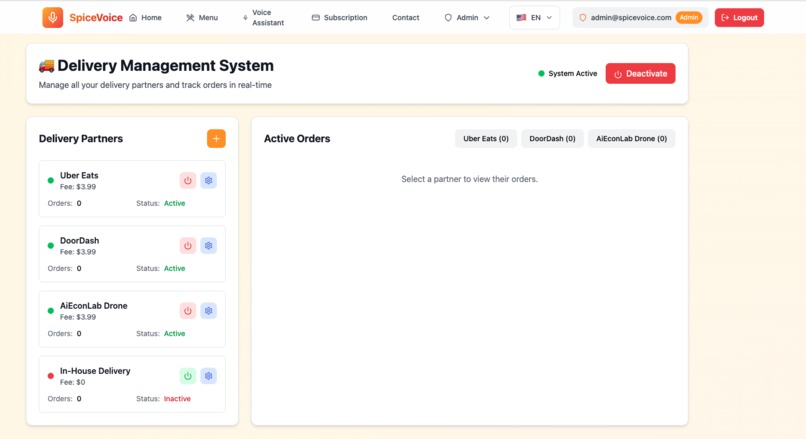Click the Uber Eats partner name
806x439 pixels.
pyautogui.click(x=79, y=175)
